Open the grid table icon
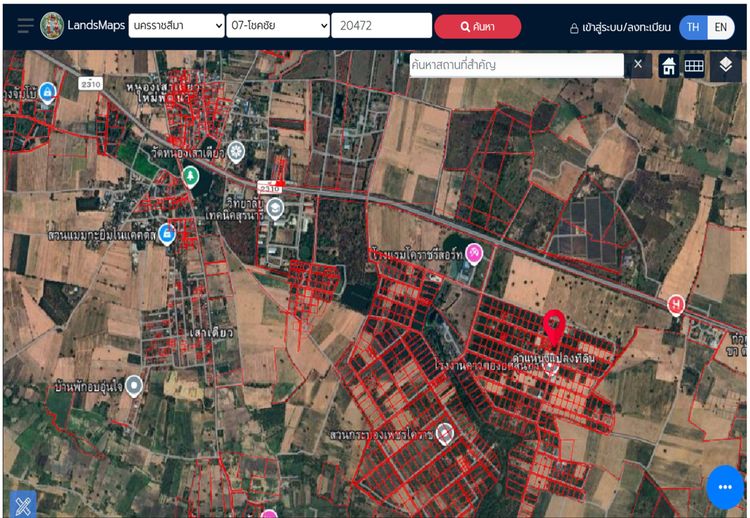This screenshot has height=518, width=750. pos(694,66)
